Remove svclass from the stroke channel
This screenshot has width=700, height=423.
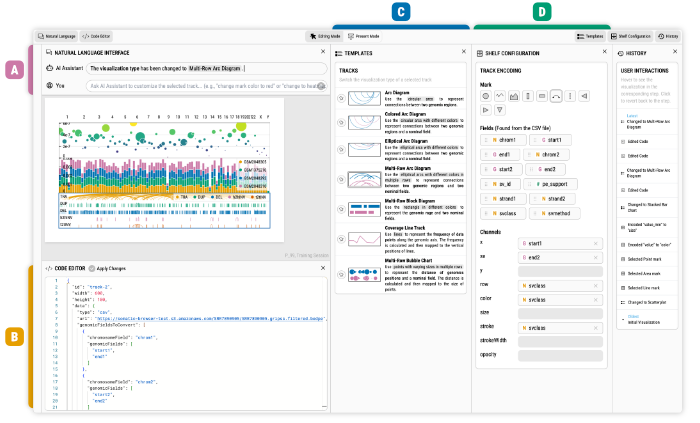click(596, 327)
